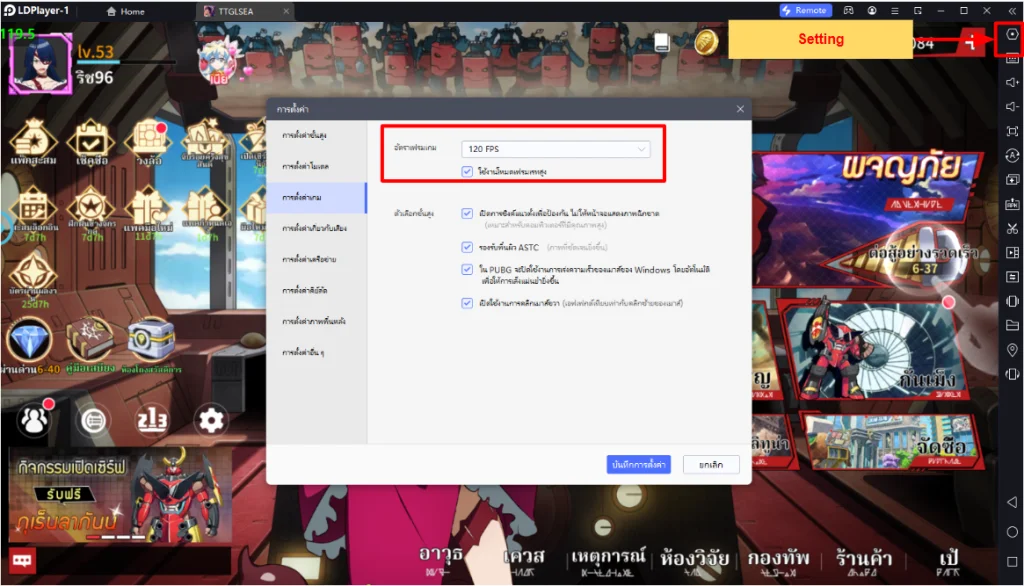Toggle the vertical sync anti-tearing checkbox
This screenshot has width=1024, height=586.
(x=467, y=213)
